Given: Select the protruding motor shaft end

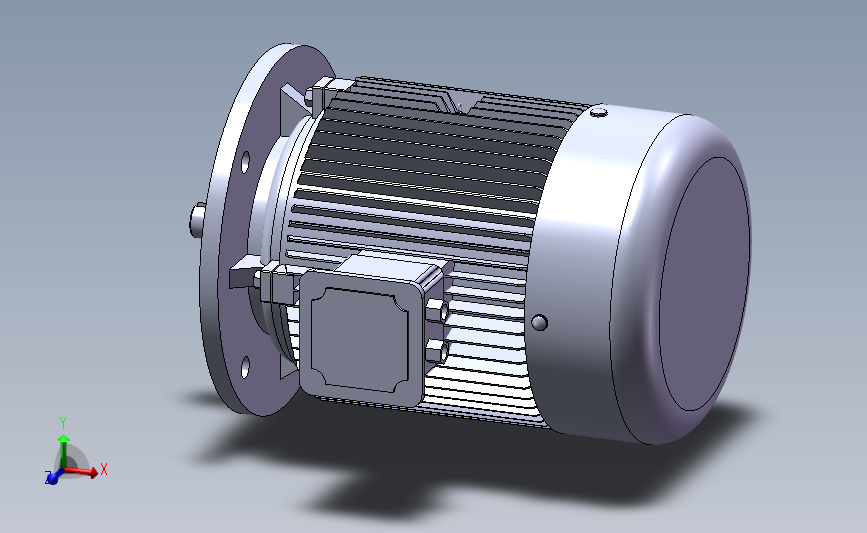Looking at the screenshot, I should point(197,220).
